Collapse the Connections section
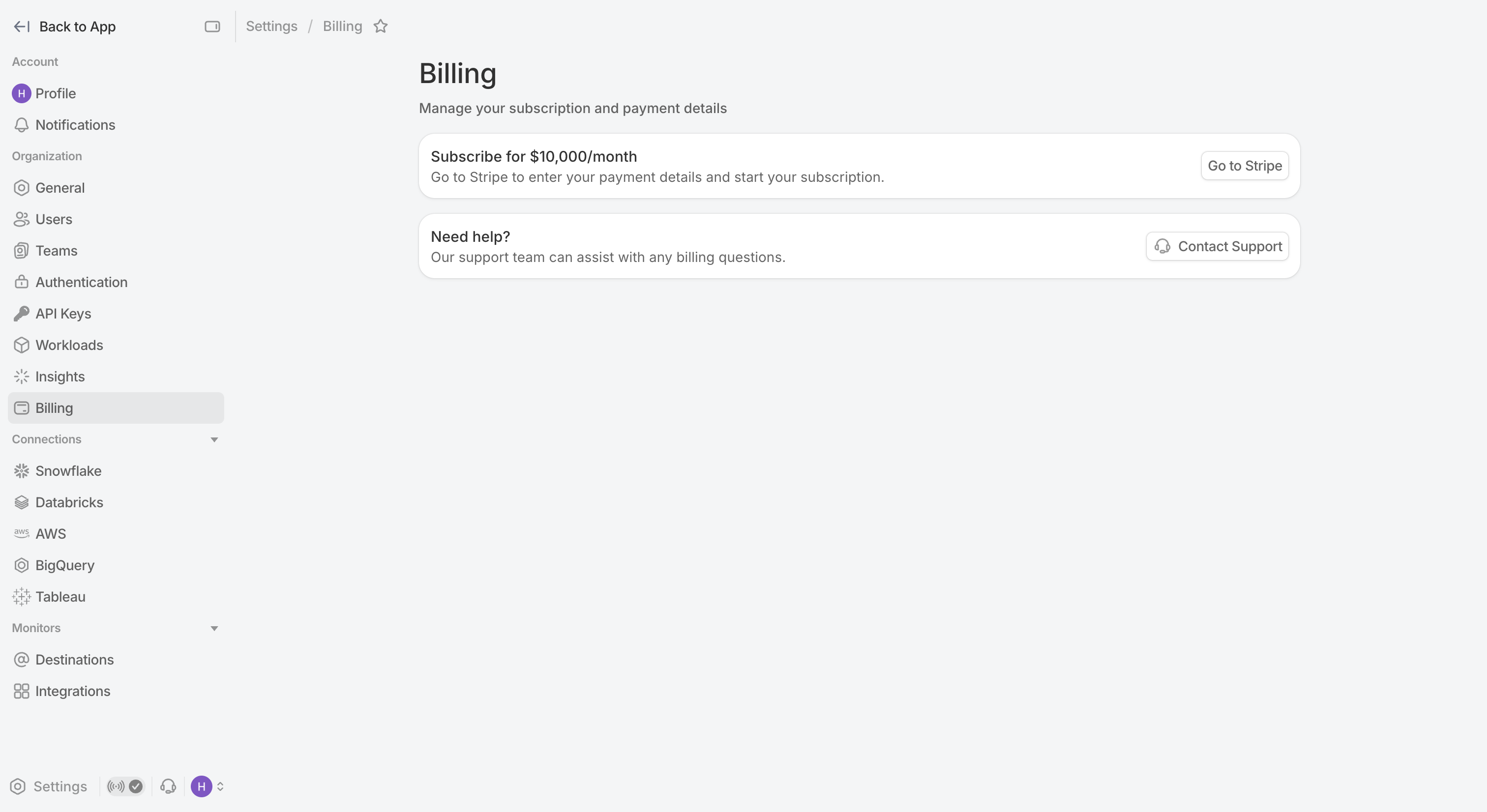Viewport: 1487px width, 812px height. [214, 440]
